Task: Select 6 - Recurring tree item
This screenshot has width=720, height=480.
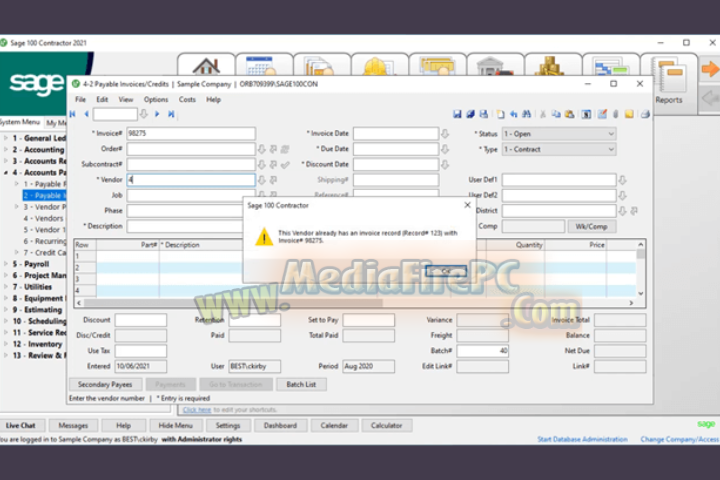Action: coord(45,241)
